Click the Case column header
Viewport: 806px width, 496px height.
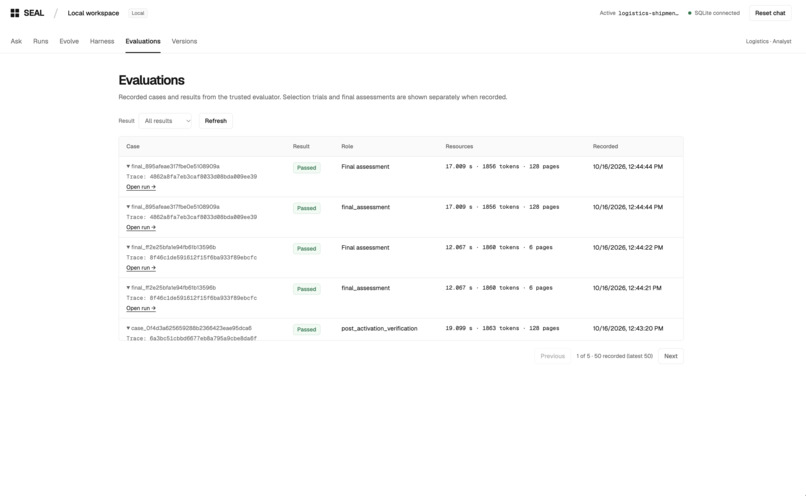[133, 146]
